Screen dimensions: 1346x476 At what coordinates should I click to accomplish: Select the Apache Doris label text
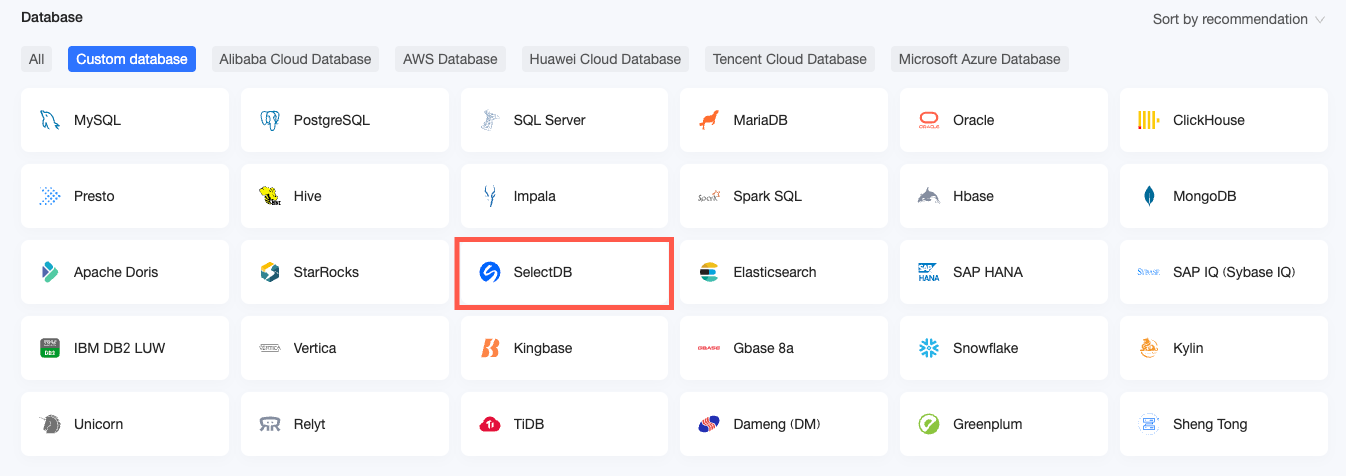(116, 272)
